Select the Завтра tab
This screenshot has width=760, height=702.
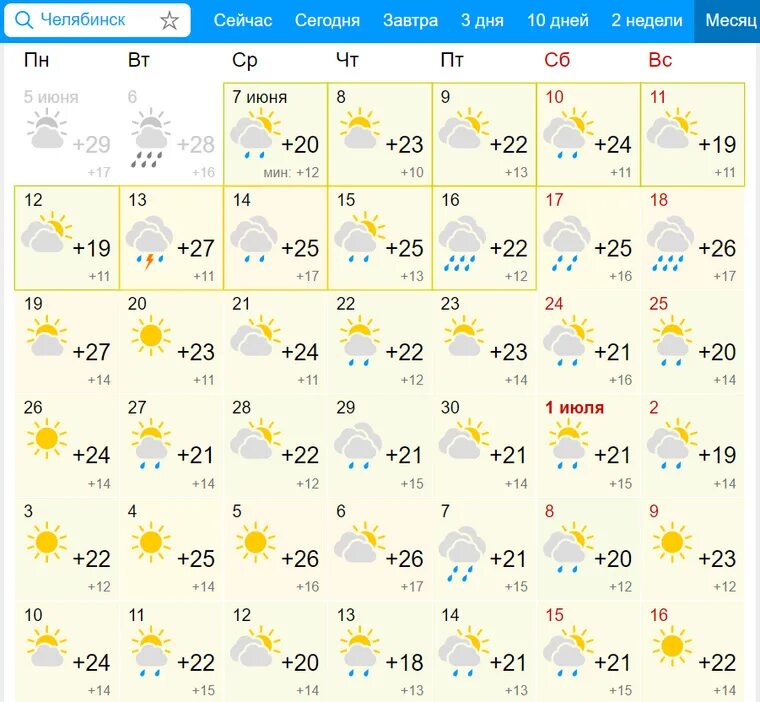click(410, 20)
